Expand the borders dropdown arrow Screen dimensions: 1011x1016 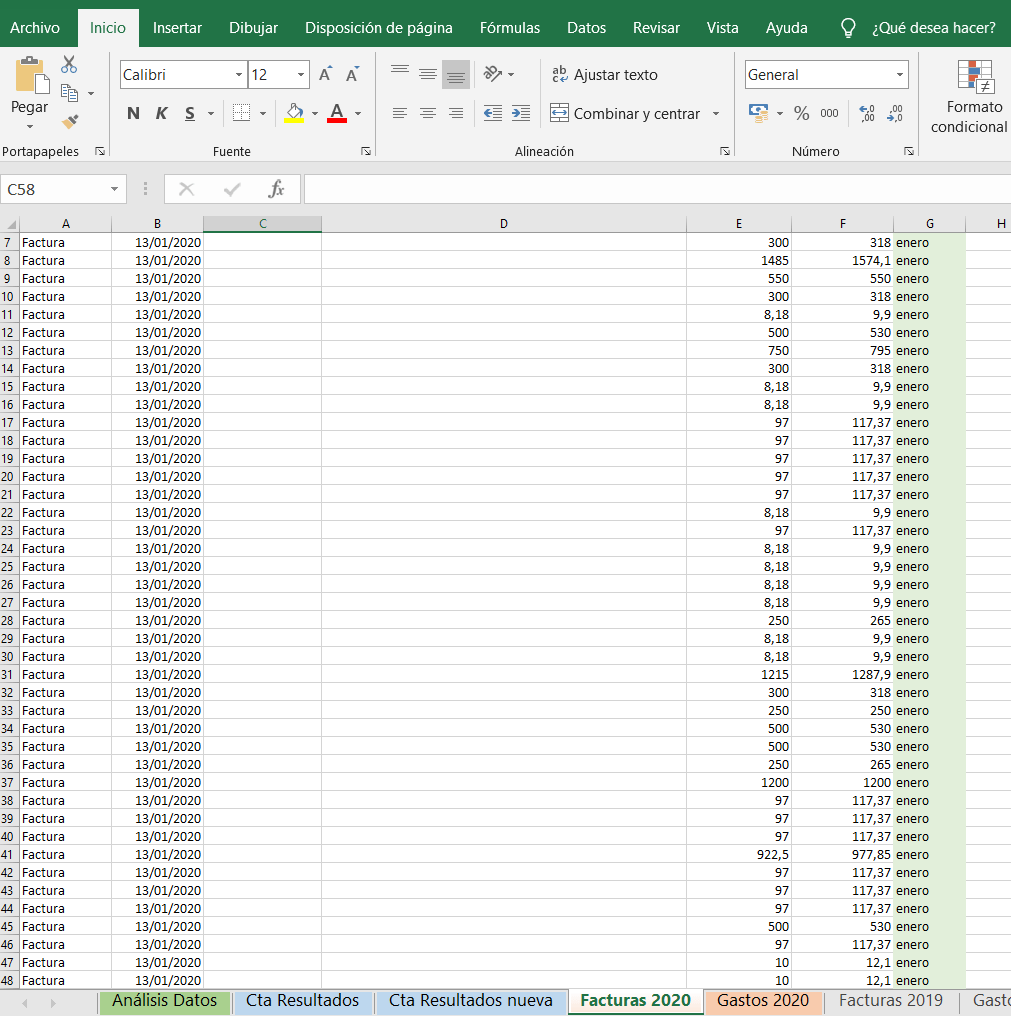point(262,113)
